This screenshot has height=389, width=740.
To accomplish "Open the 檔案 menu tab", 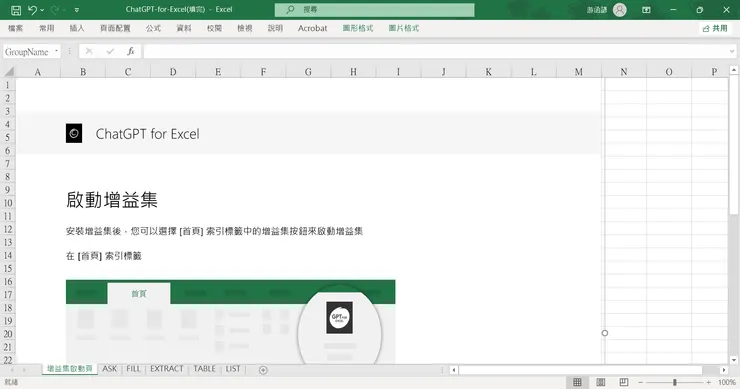I will 16,28.
